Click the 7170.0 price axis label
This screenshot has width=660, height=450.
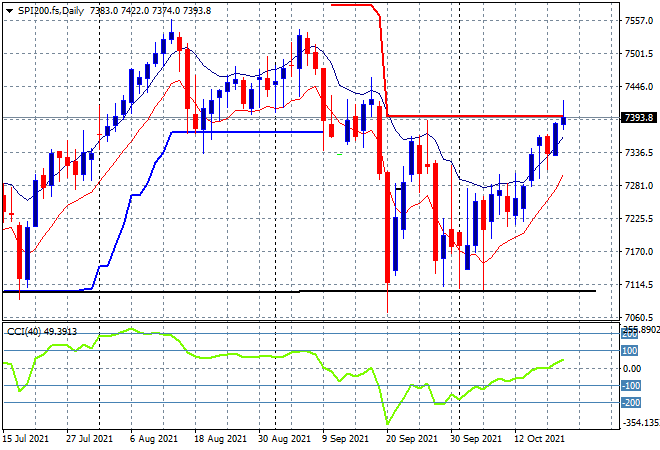pyautogui.click(x=639, y=252)
